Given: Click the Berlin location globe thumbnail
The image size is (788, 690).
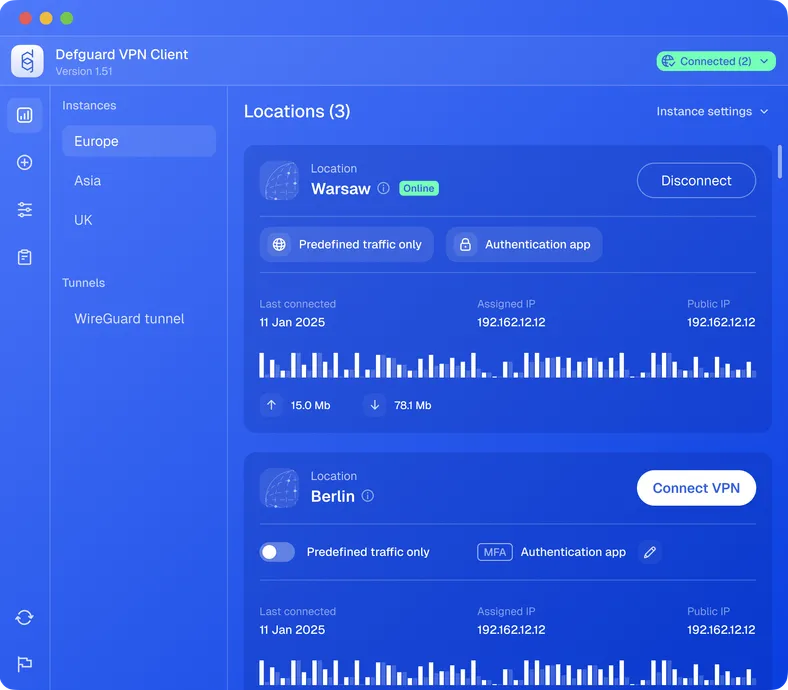Looking at the screenshot, I should point(279,488).
